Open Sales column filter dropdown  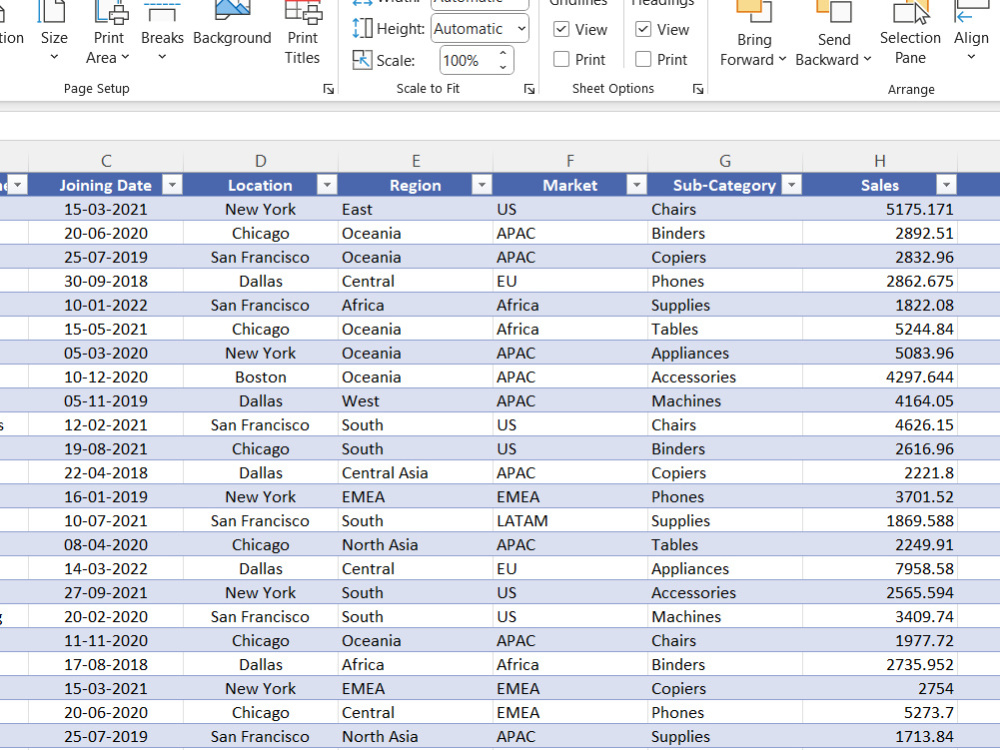tap(946, 185)
